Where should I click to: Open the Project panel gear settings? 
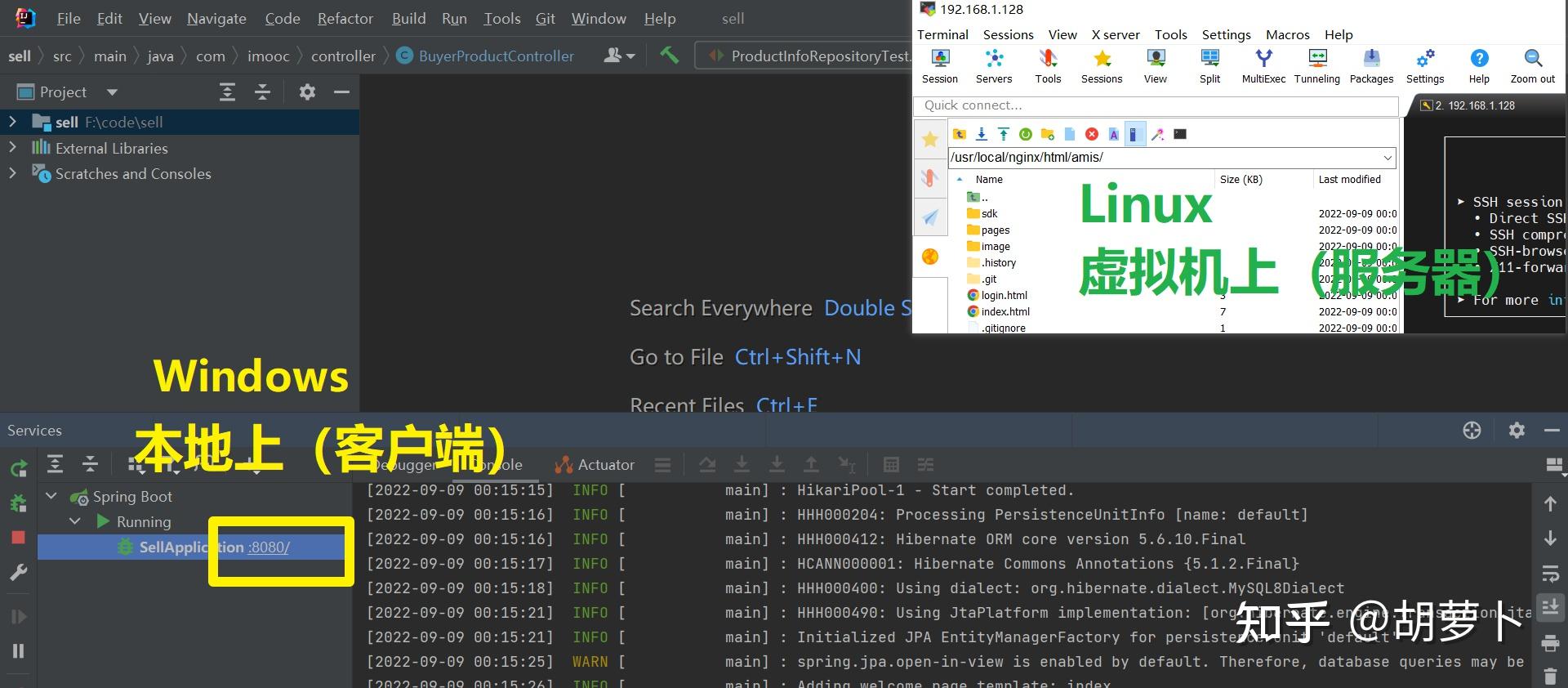point(307,92)
